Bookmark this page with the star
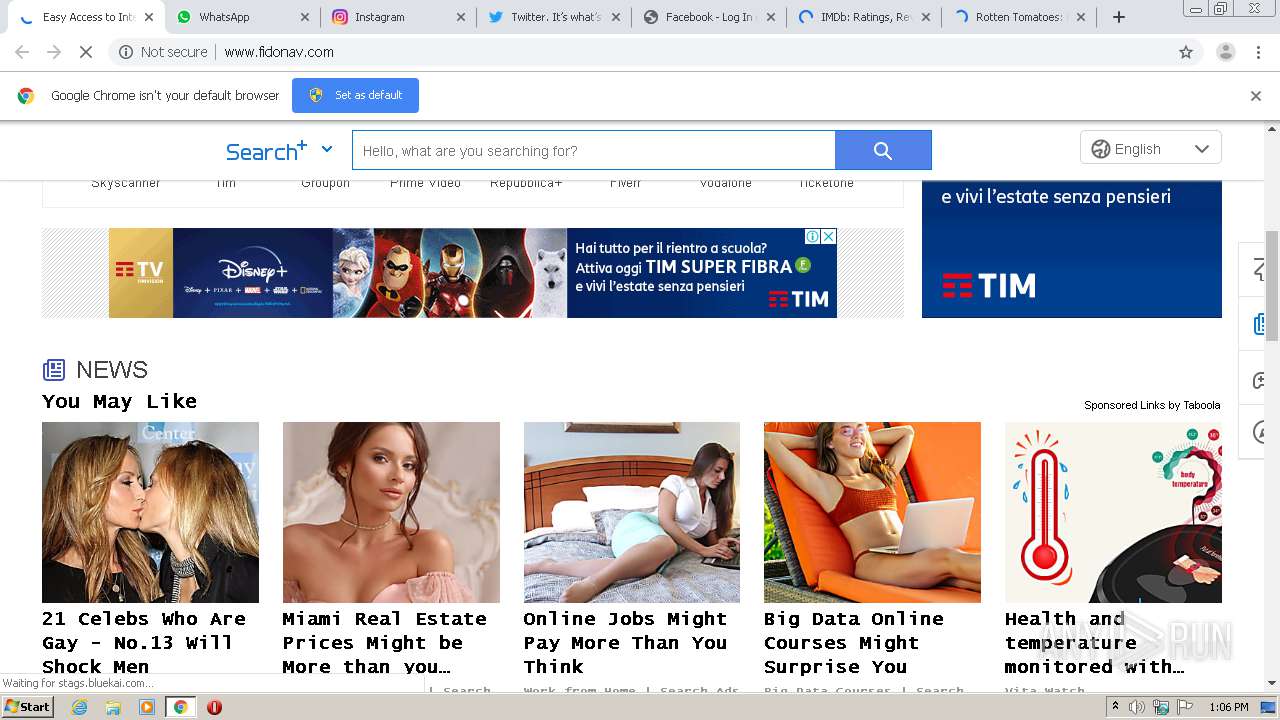Screen dimensions: 1280x720 tap(1186, 52)
